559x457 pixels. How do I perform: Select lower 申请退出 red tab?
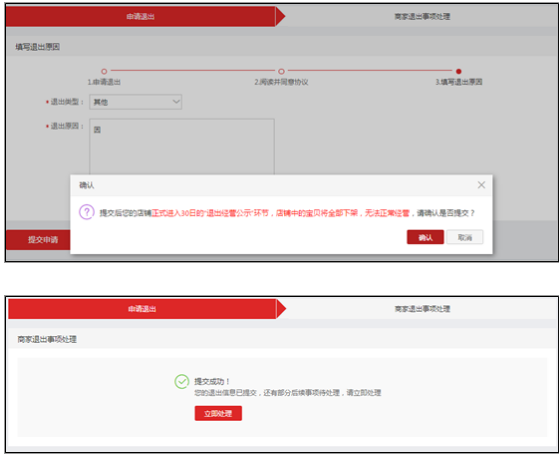click(x=142, y=309)
